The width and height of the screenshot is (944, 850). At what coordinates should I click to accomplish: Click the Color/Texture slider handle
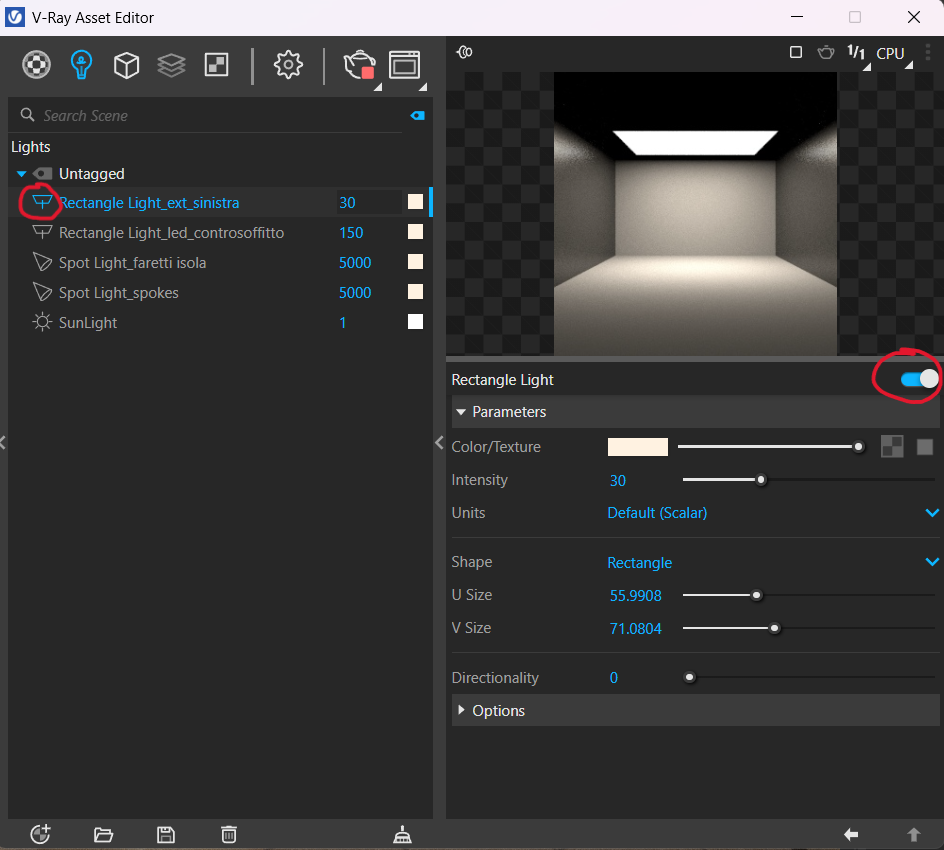click(x=859, y=447)
